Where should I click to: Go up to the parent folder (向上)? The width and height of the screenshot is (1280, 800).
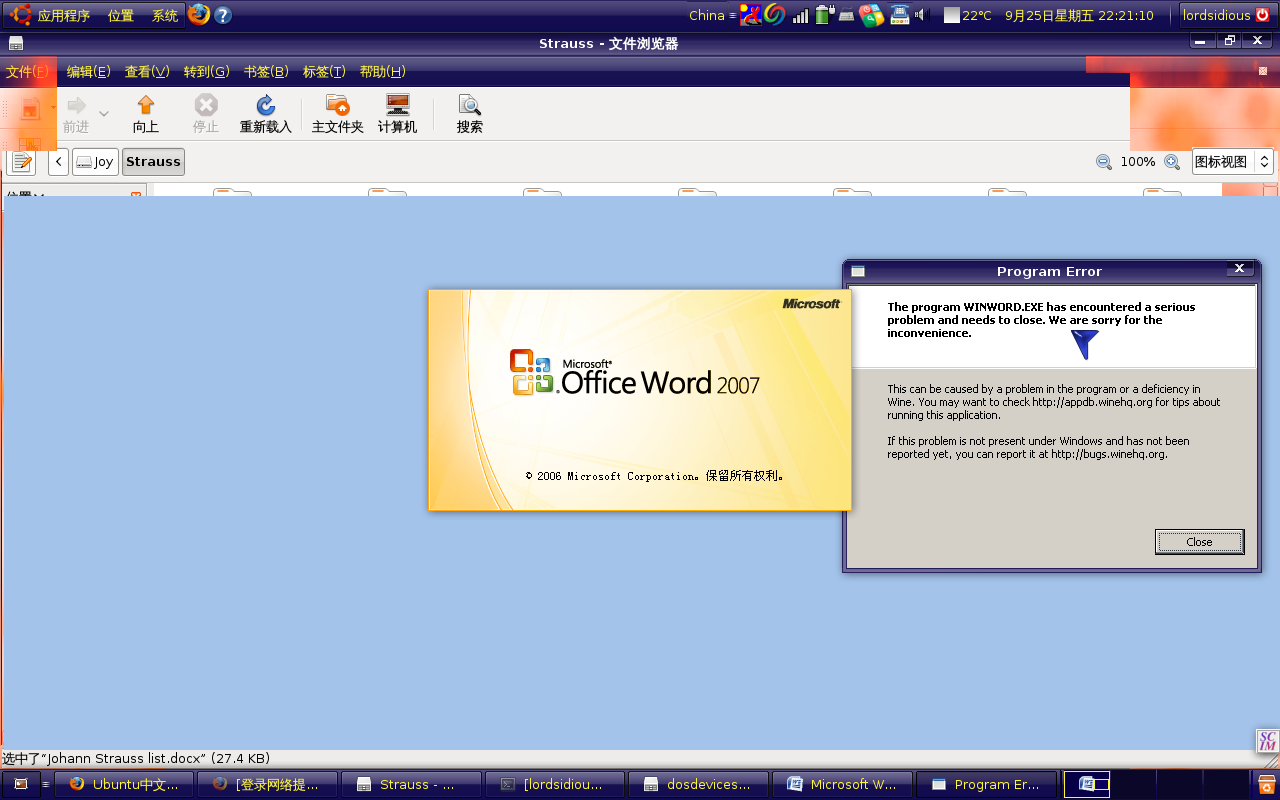(x=146, y=114)
